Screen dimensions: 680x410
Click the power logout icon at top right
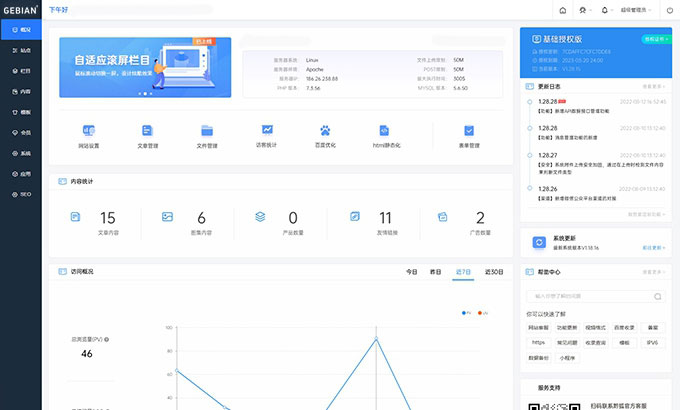[x=669, y=10]
